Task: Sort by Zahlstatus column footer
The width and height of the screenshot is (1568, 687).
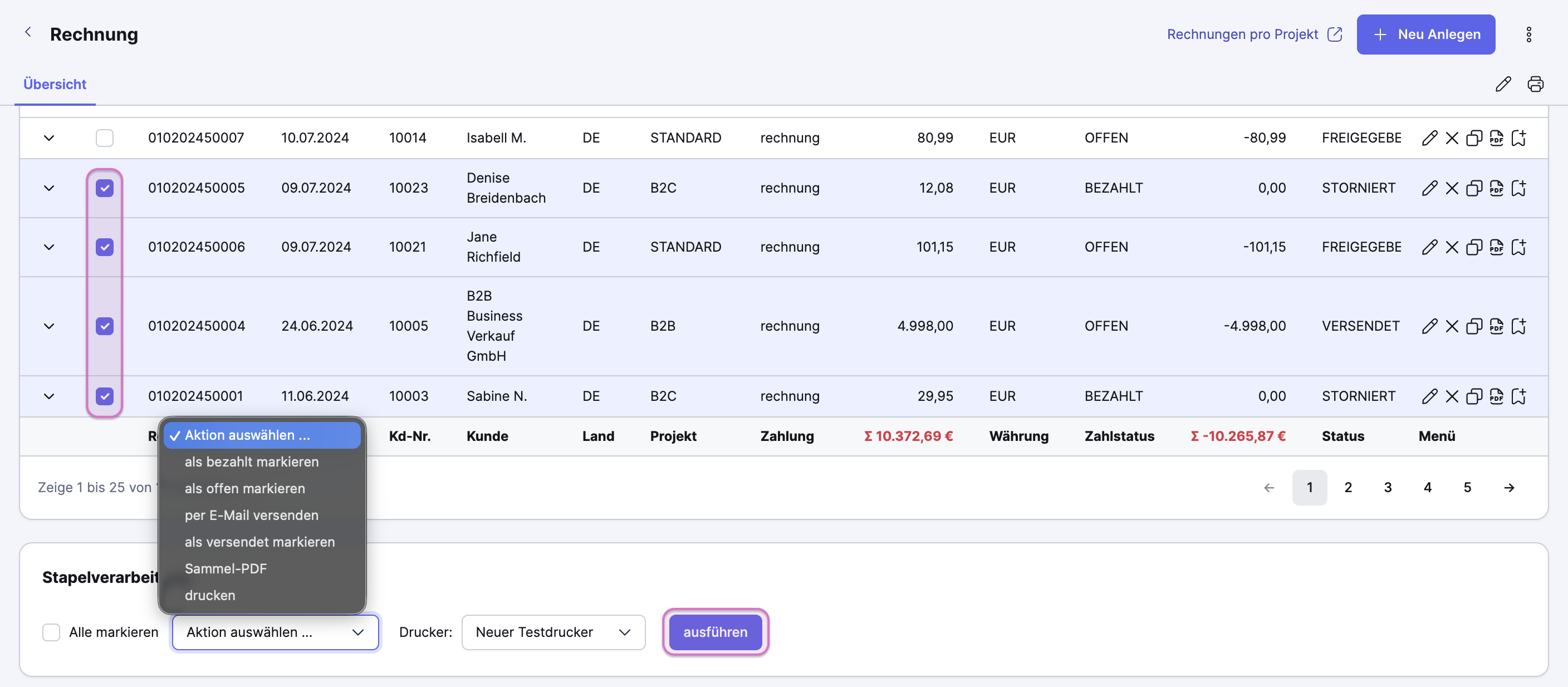Action: coord(1119,436)
